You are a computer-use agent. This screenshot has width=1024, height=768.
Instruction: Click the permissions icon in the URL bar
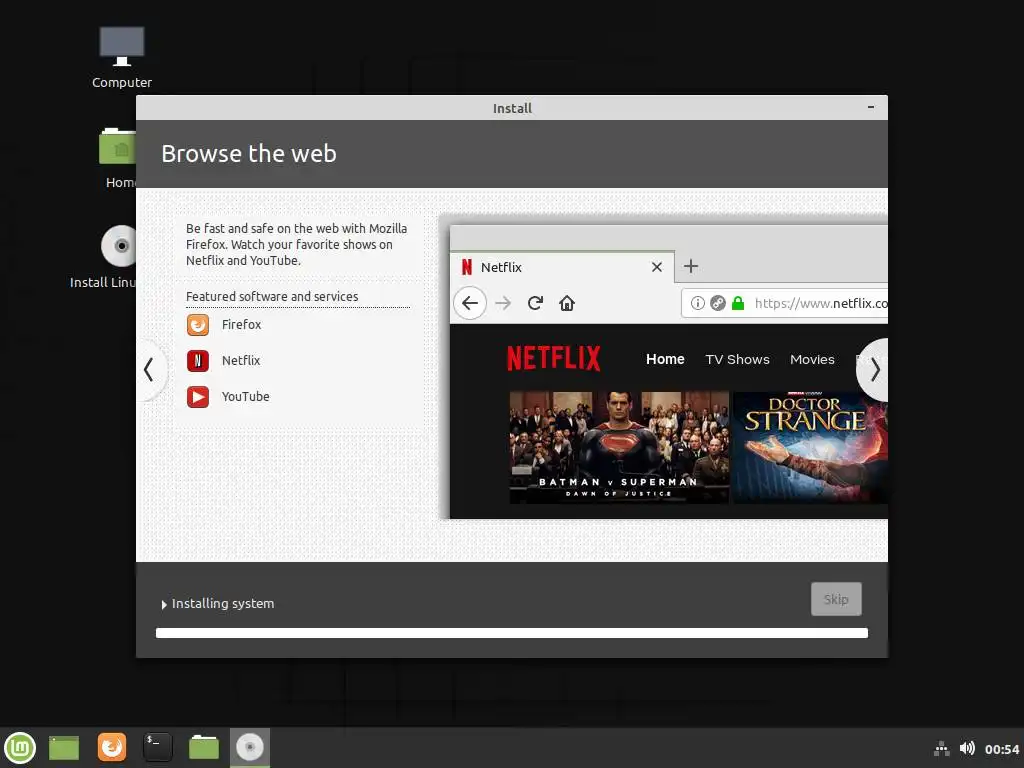click(718, 303)
